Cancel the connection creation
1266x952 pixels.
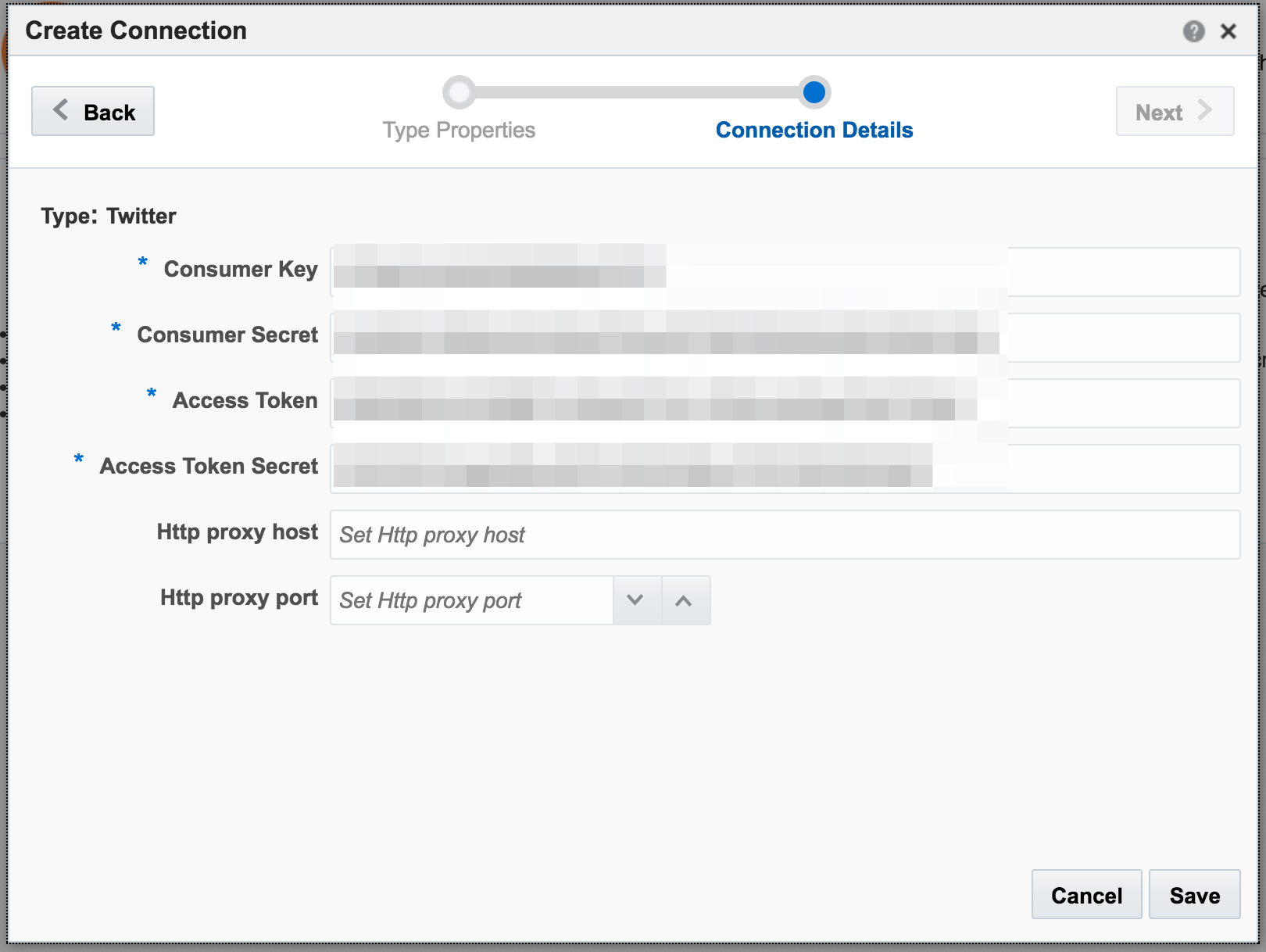[x=1085, y=895]
